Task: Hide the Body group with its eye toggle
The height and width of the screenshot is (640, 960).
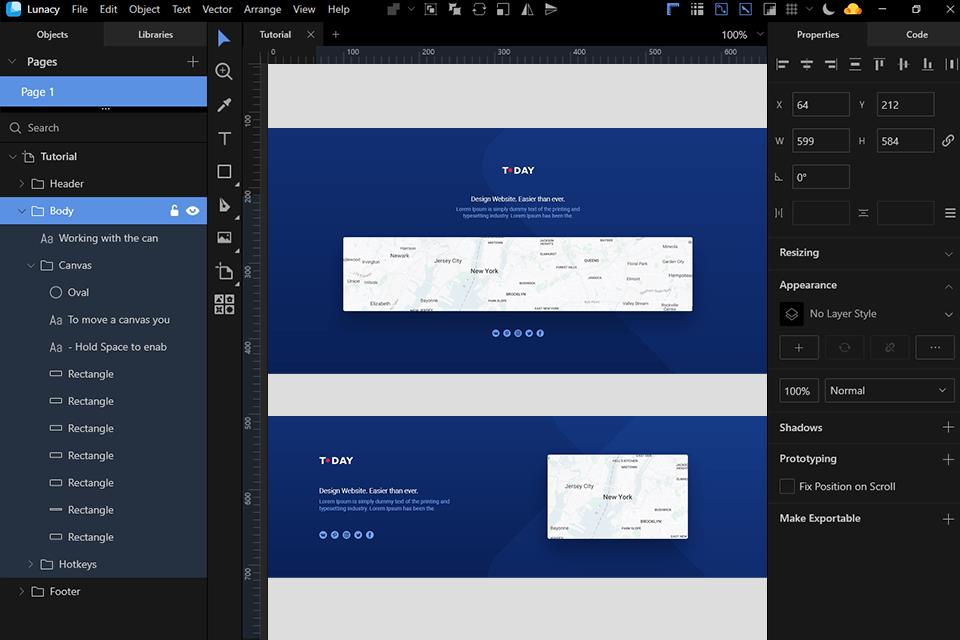Action: pos(192,211)
